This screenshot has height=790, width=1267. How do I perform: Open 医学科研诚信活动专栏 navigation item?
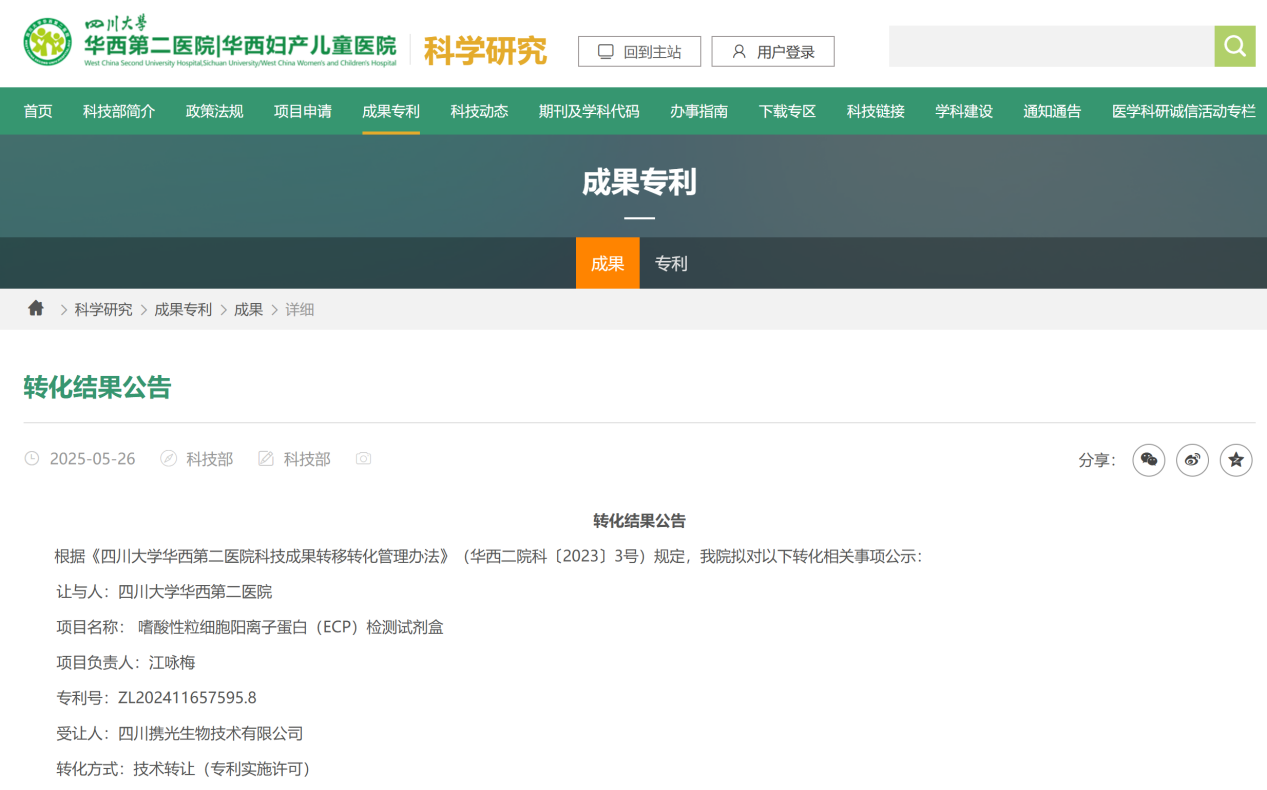[x=1183, y=111]
